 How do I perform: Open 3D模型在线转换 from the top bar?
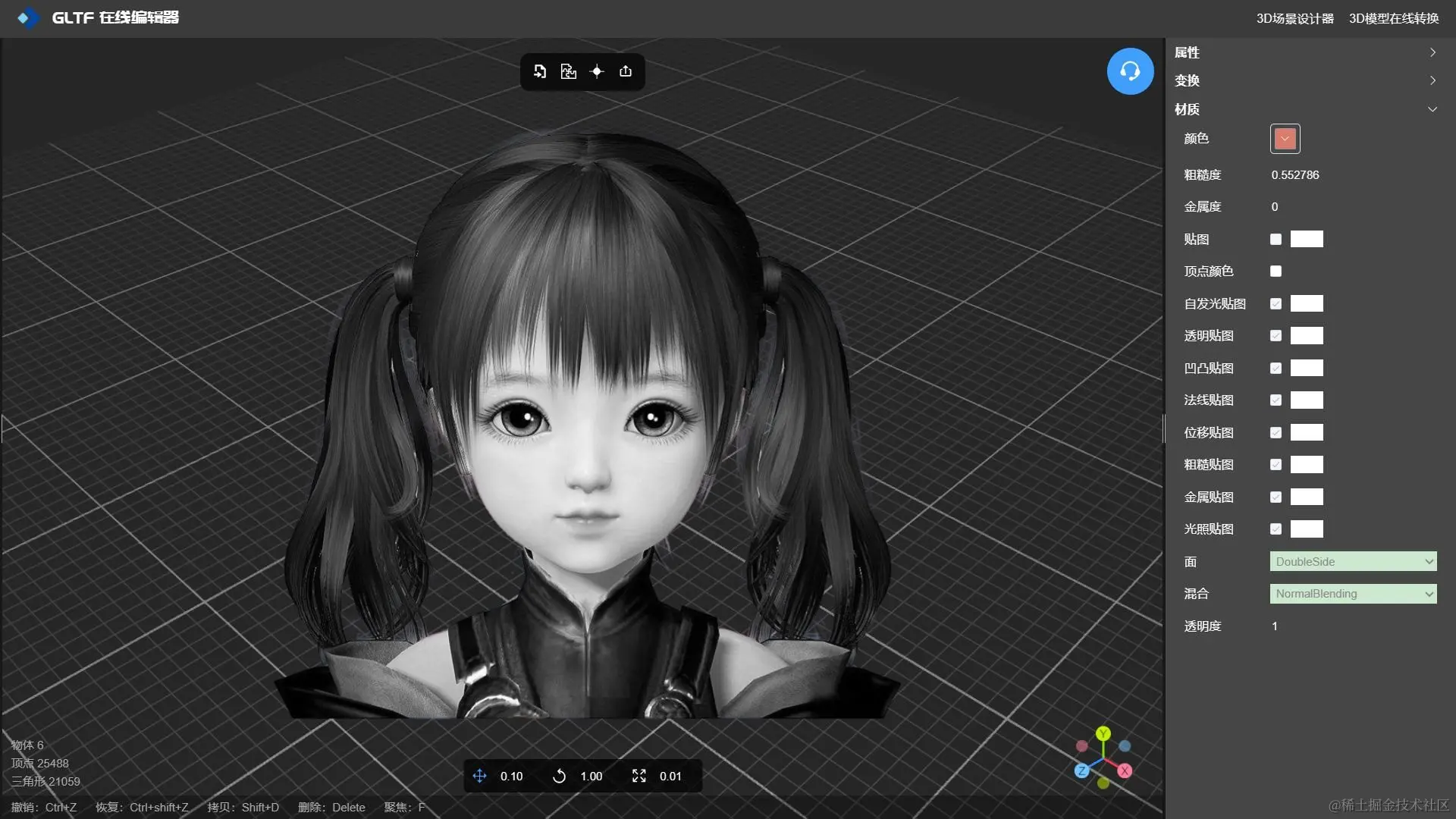pyautogui.click(x=1394, y=18)
